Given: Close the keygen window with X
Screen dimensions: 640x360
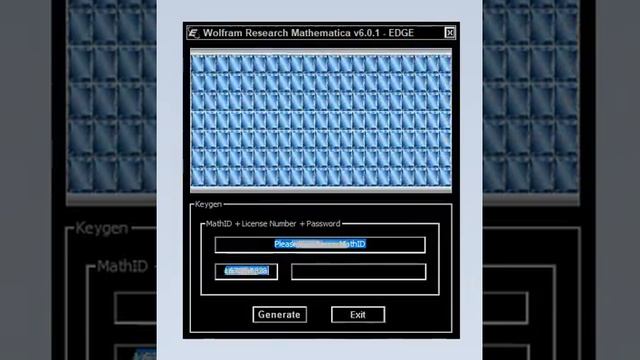Looking at the screenshot, I should pyautogui.click(x=449, y=33).
